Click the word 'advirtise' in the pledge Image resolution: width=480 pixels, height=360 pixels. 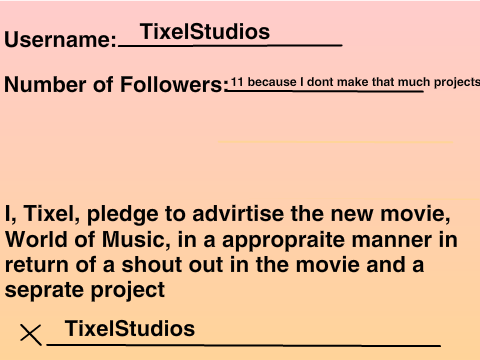point(238,213)
